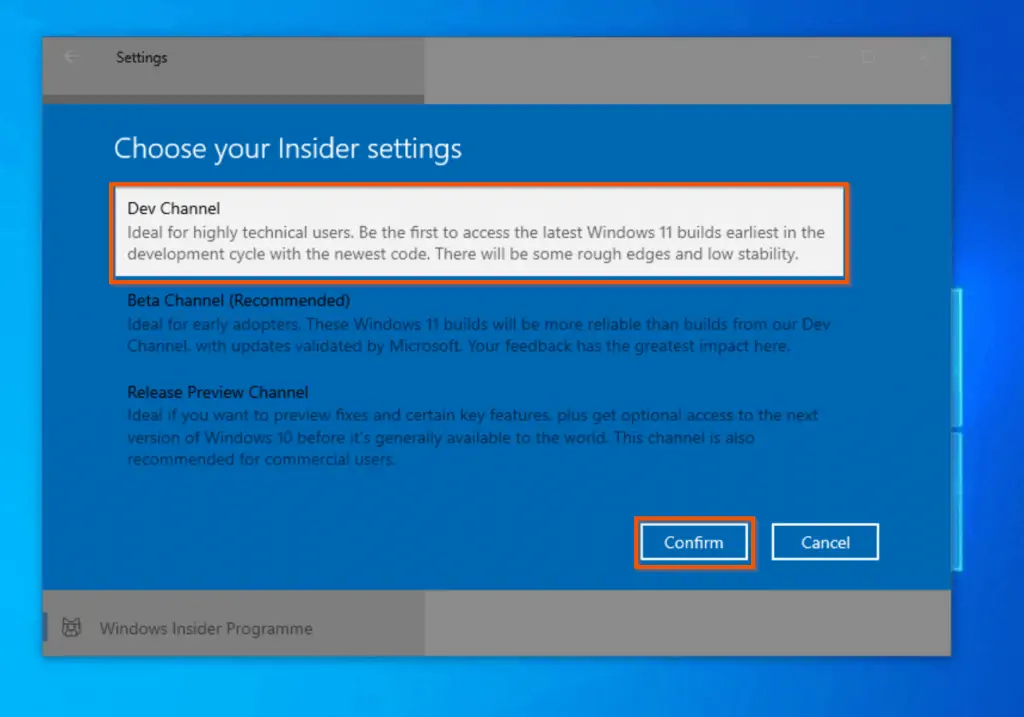1024x717 pixels.
Task: Click the Windows Insider Programme cat icon
Action: [71, 628]
